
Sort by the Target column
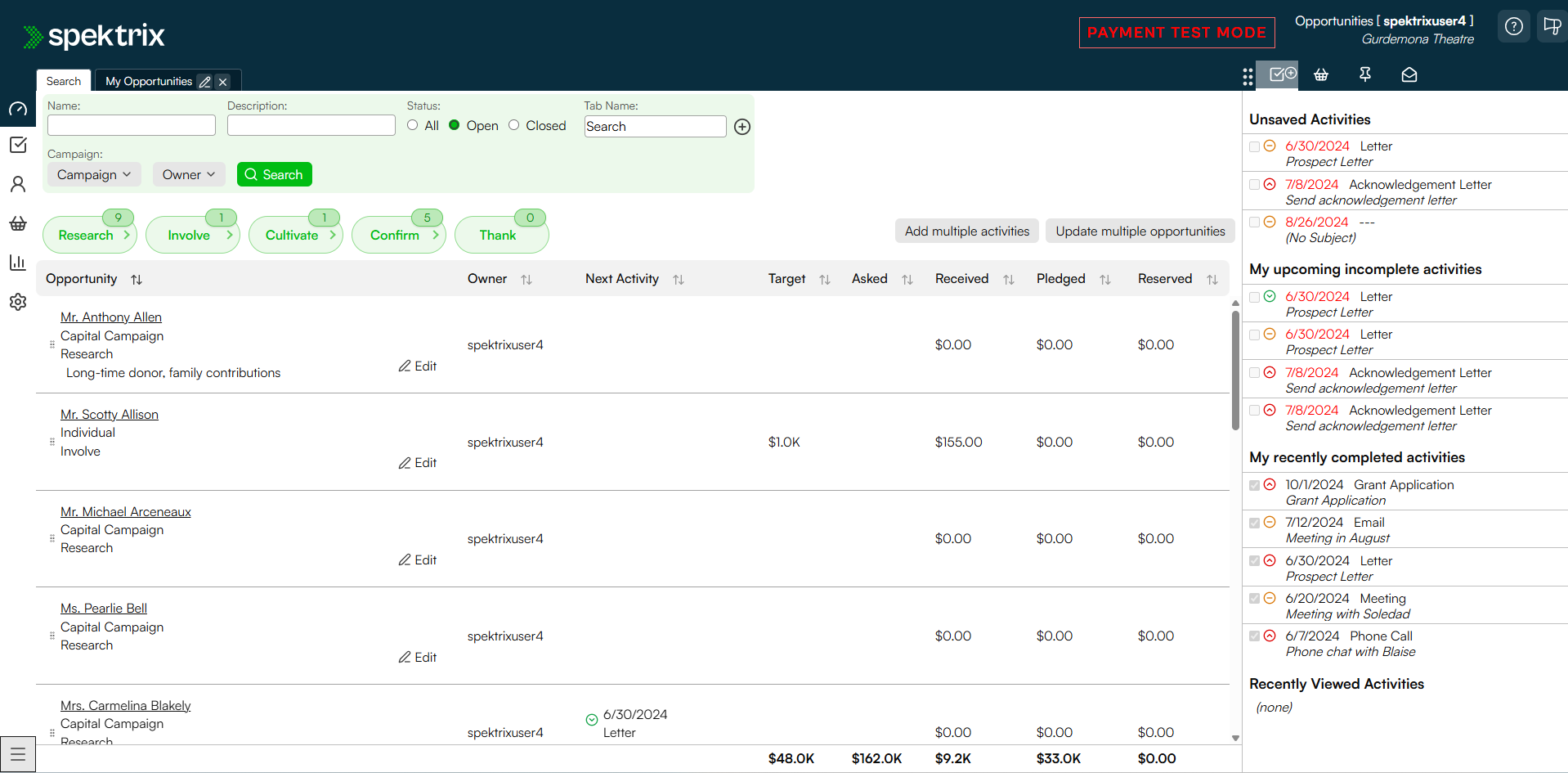click(825, 280)
